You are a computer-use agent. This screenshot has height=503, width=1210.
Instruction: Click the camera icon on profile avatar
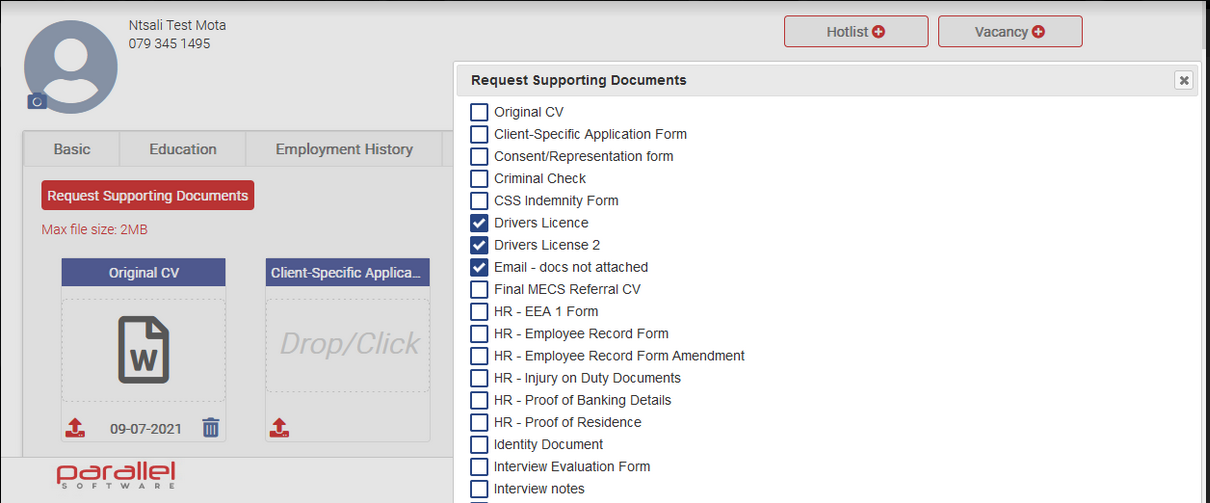37,101
